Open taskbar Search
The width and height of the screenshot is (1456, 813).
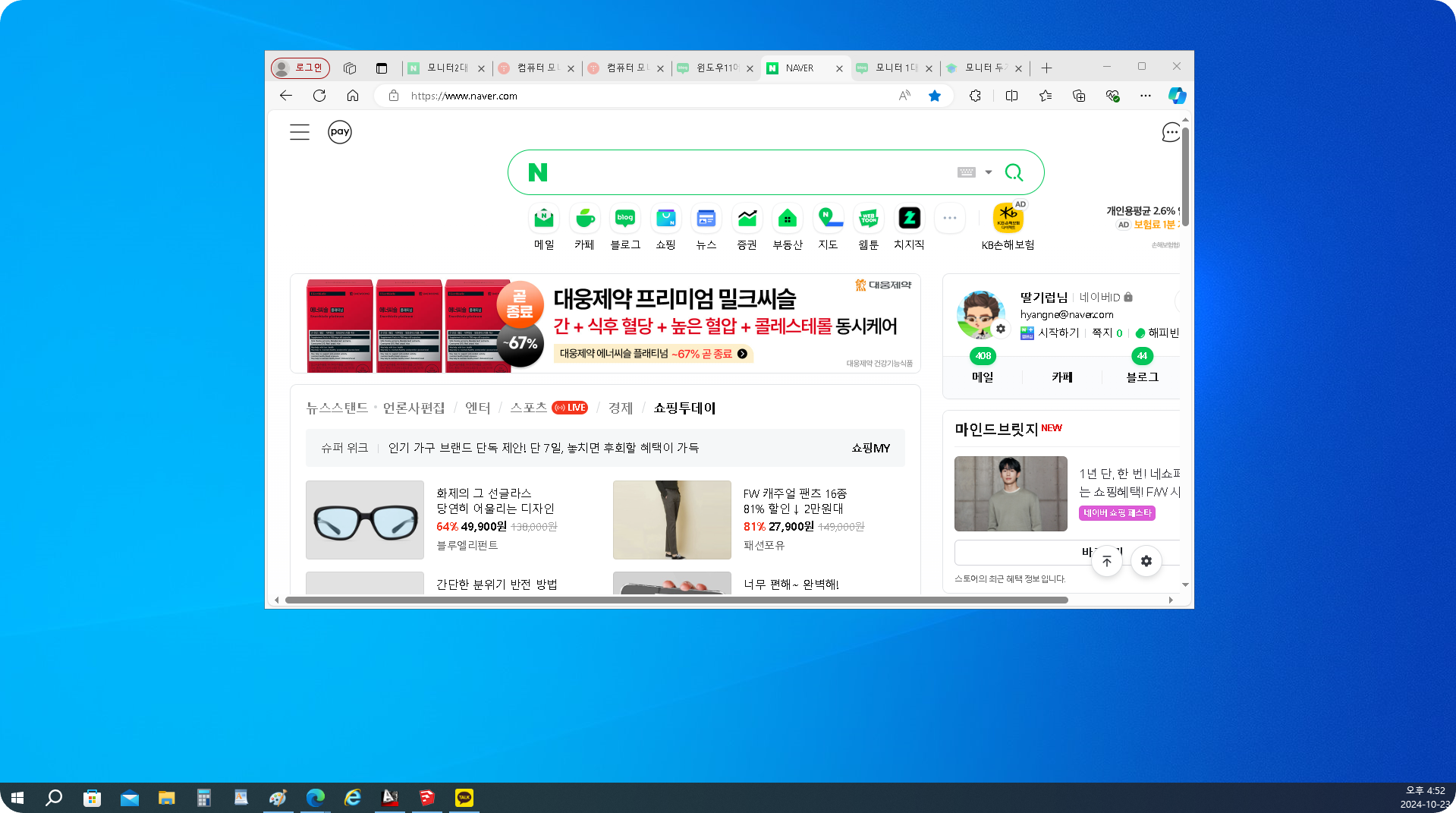[x=54, y=798]
